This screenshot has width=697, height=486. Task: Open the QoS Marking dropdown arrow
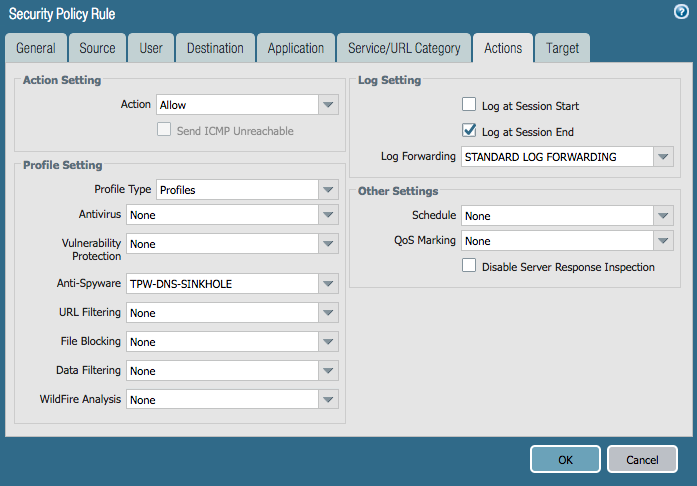[663, 241]
